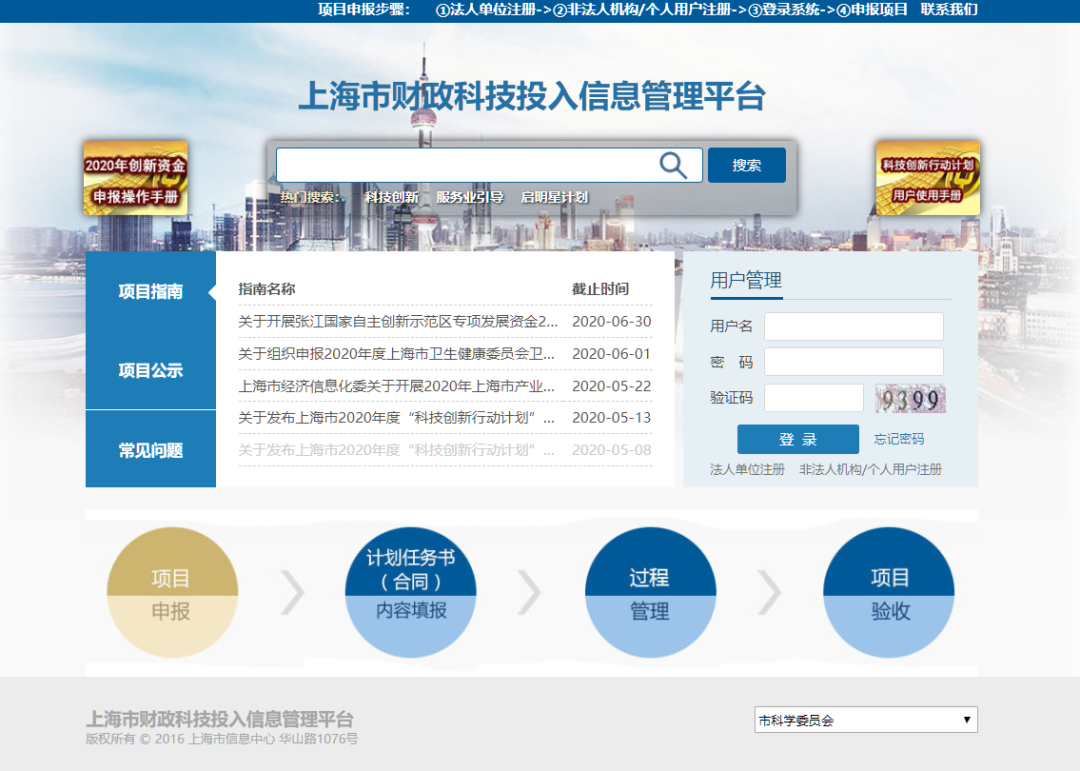This screenshot has height=771, width=1080.
Task: Click the 过程管理 circle icon
Action: click(x=650, y=593)
